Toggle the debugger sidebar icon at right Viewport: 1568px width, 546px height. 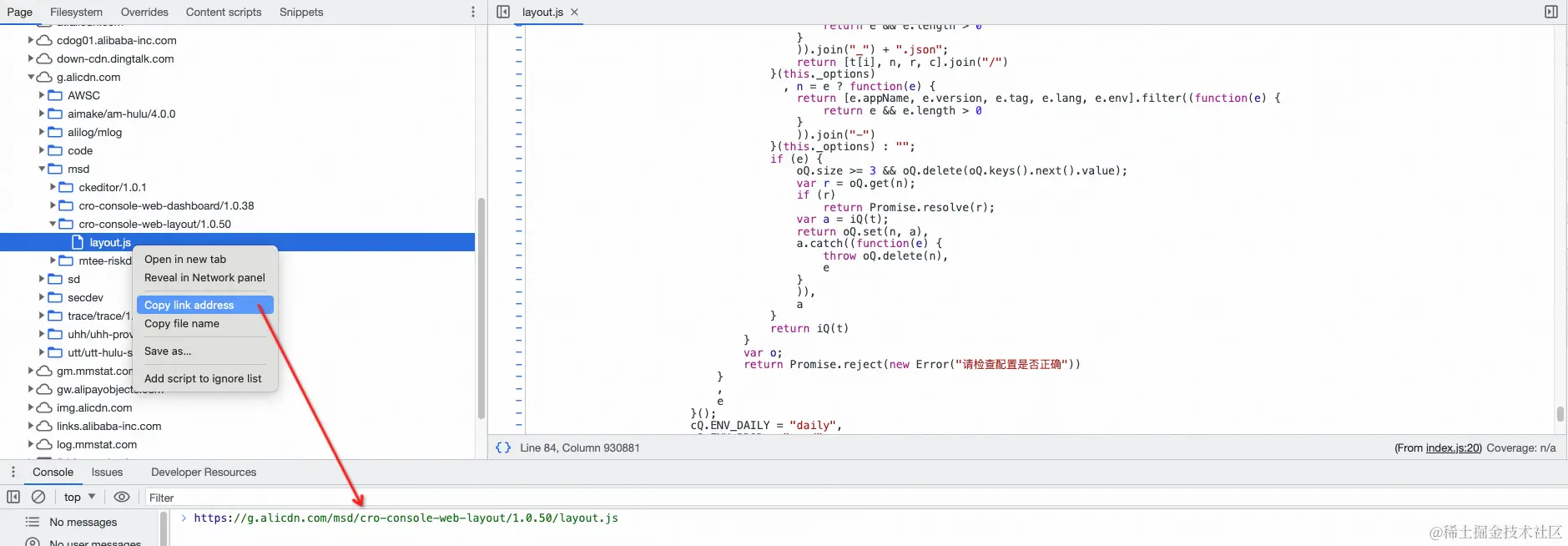coord(1551,12)
